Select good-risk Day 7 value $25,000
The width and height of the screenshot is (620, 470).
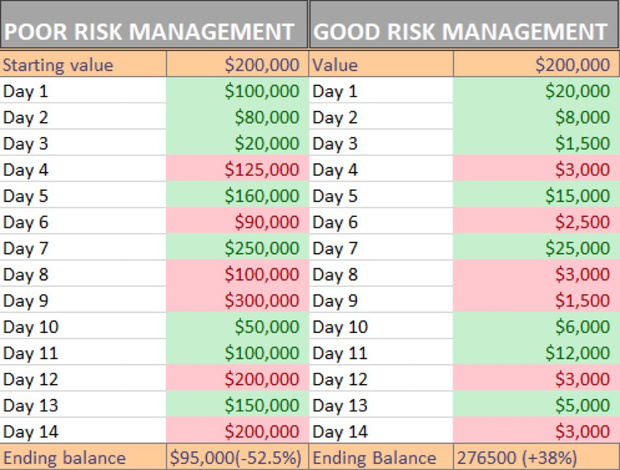point(536,248)
